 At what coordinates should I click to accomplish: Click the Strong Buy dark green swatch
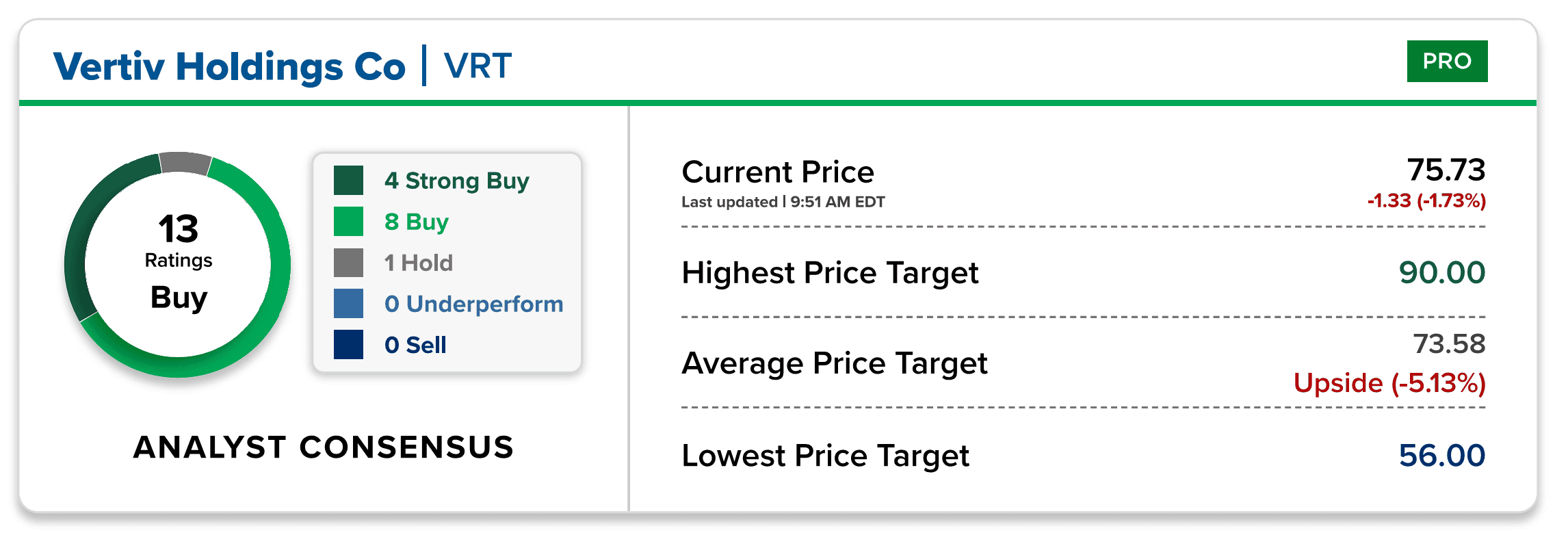click(348, 181)
